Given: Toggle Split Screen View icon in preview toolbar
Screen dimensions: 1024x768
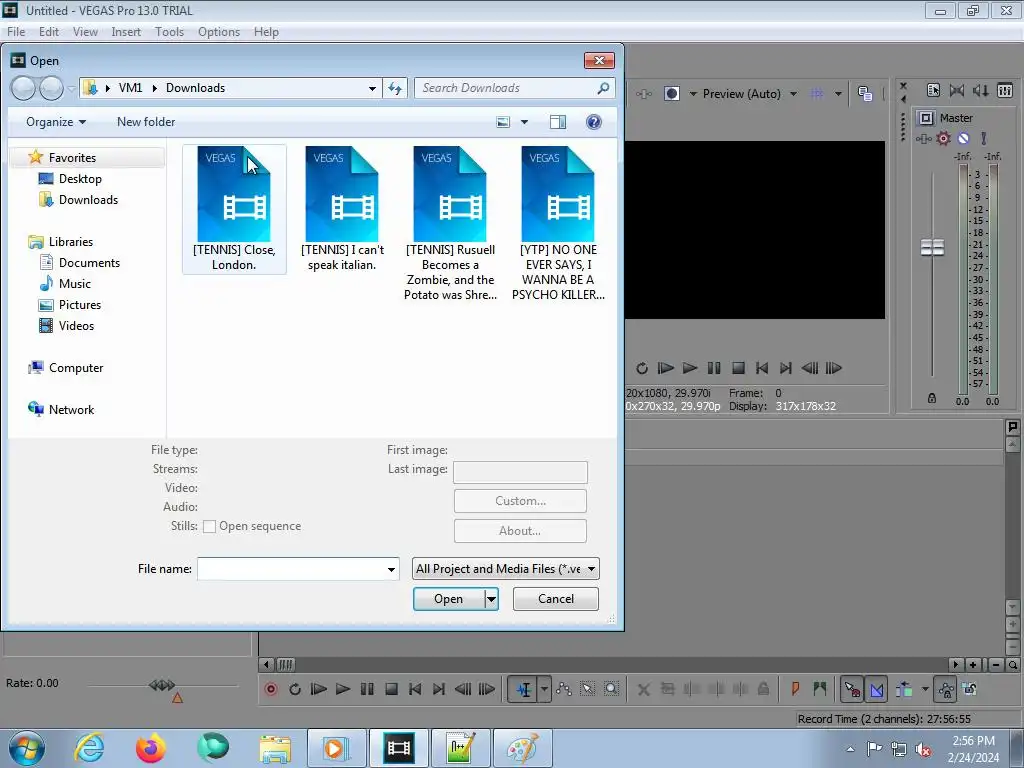Looking at the screenshot, I should [x=671, y=94].
